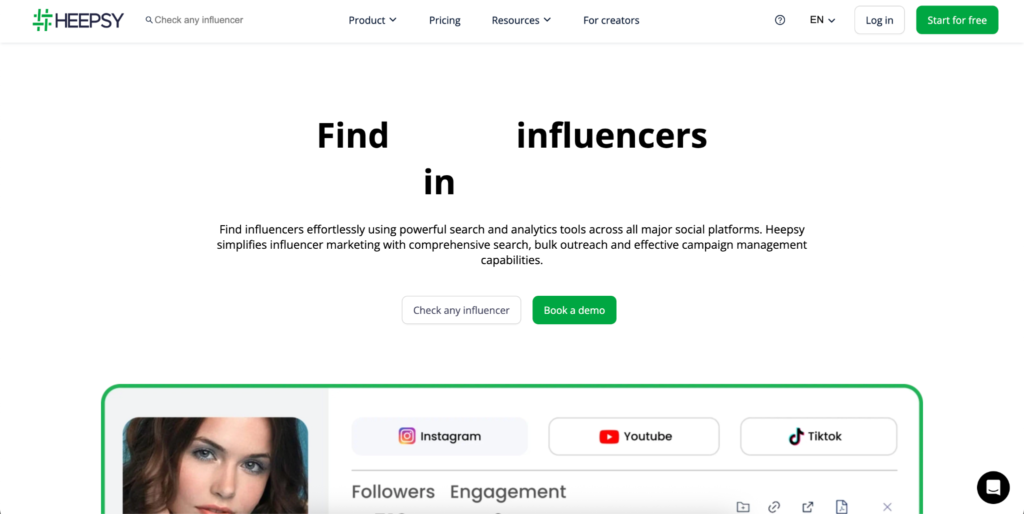Screen dimensions: 1024x514
Task: Expand the Product dropdown menu
Action: point(372,20)
